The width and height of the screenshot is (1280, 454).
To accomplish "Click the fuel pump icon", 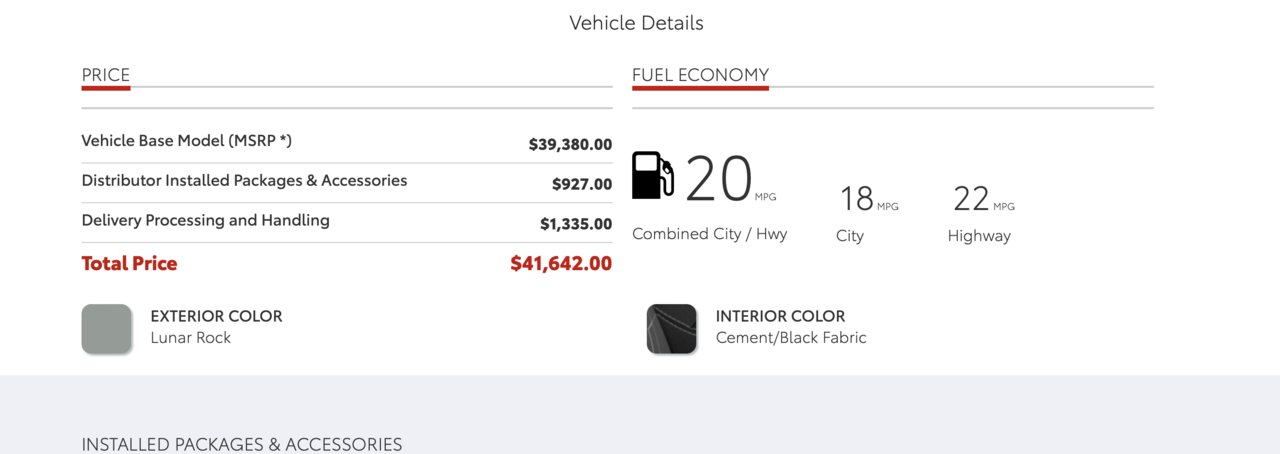I will pyautogui.click(x=653, y=175).
